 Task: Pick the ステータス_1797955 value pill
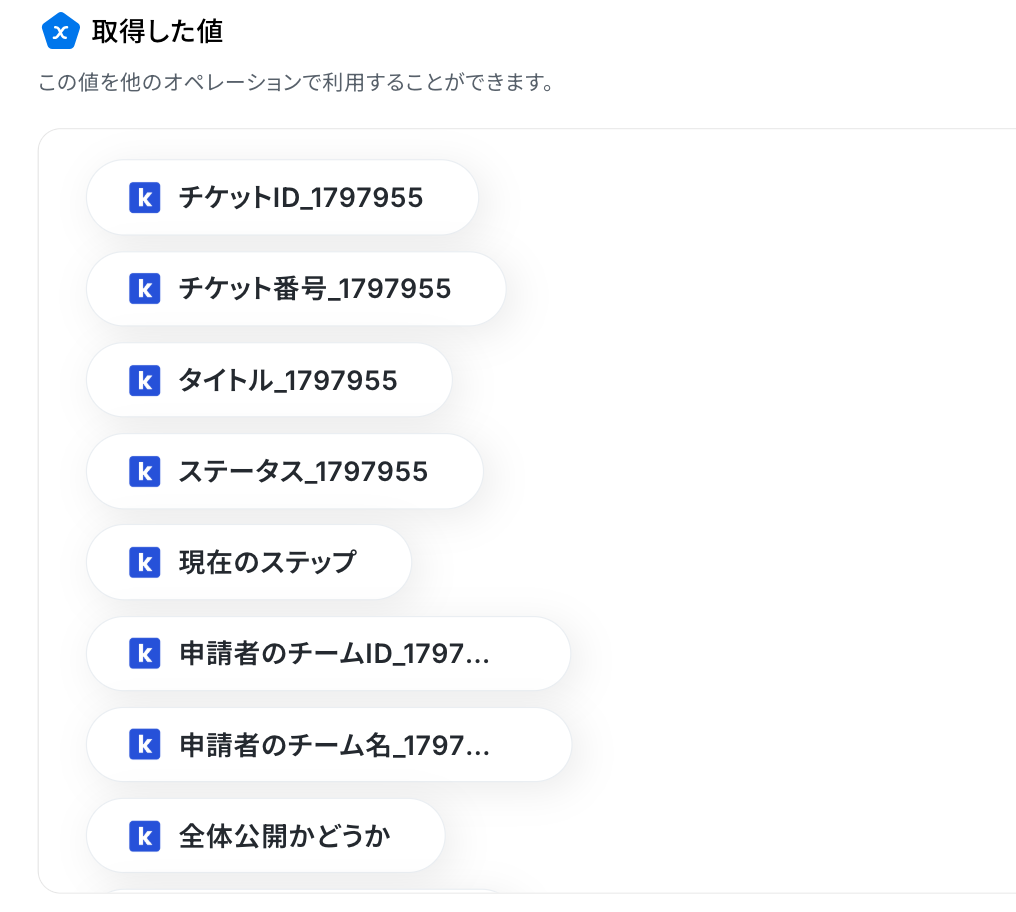tap(284, 471)
